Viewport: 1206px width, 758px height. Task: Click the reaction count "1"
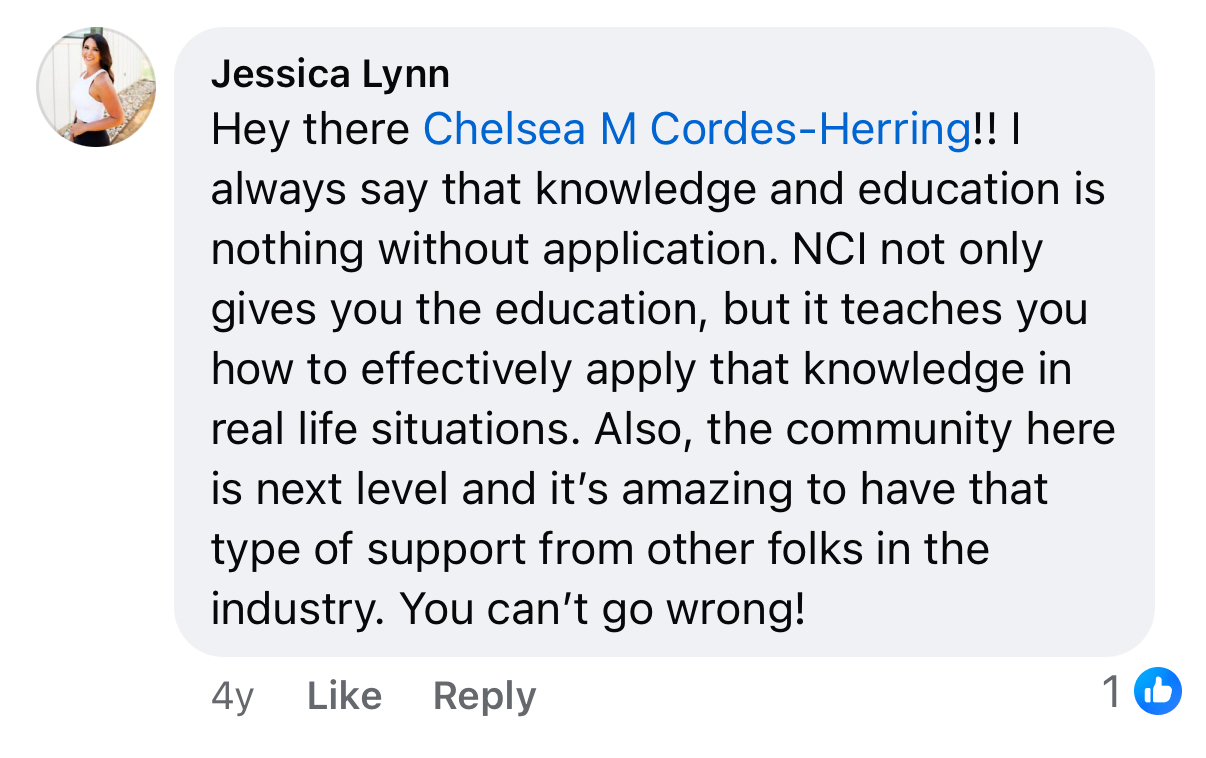coord(1112,691)
